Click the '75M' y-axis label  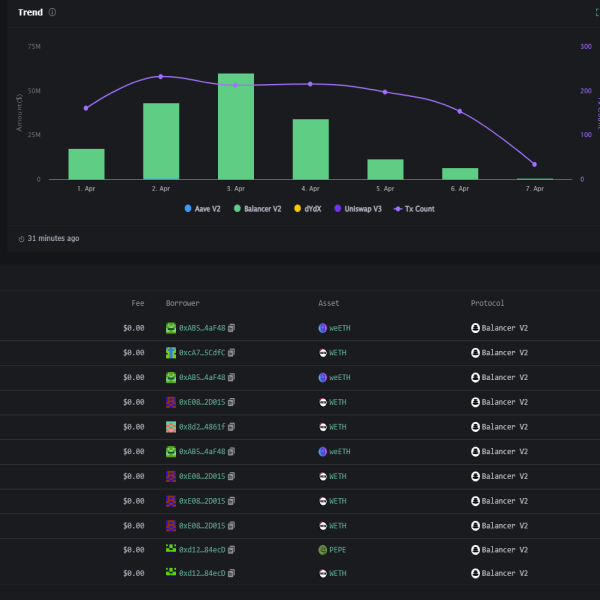click(34, 47)
